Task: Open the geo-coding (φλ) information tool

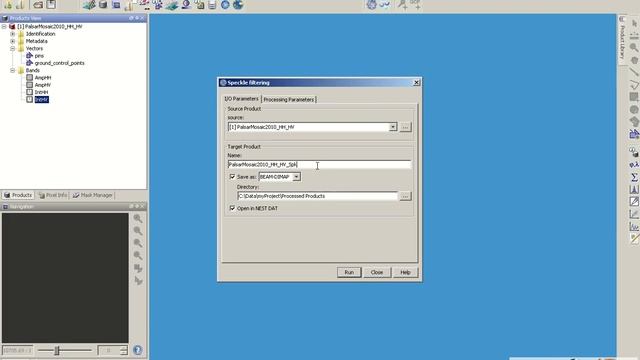Action: tap(634, 165)
